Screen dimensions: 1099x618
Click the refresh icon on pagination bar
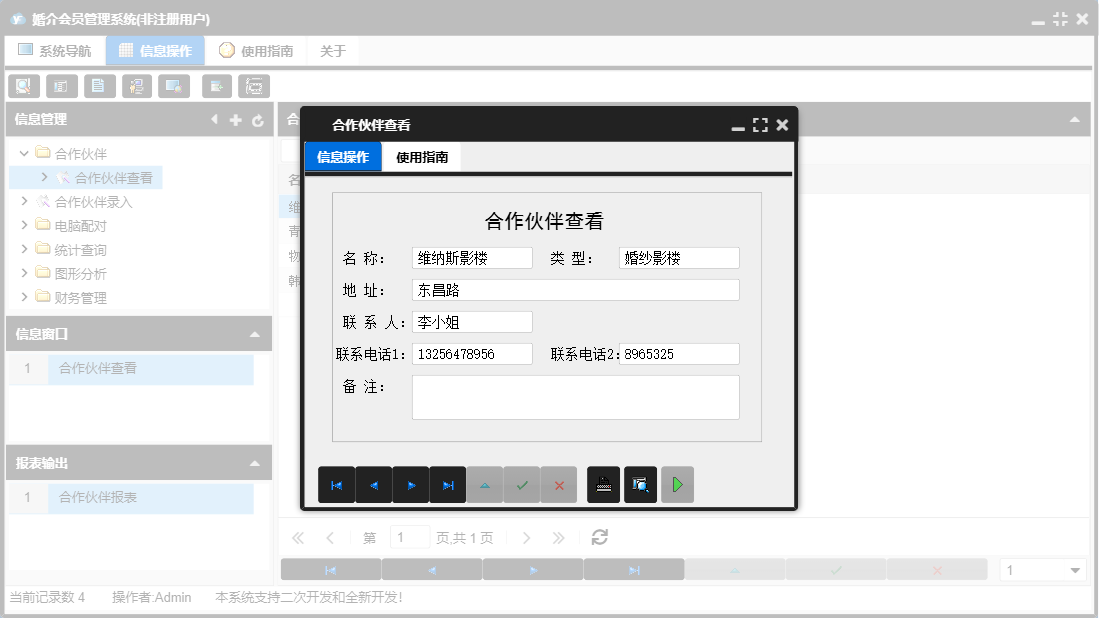(599, 537)
